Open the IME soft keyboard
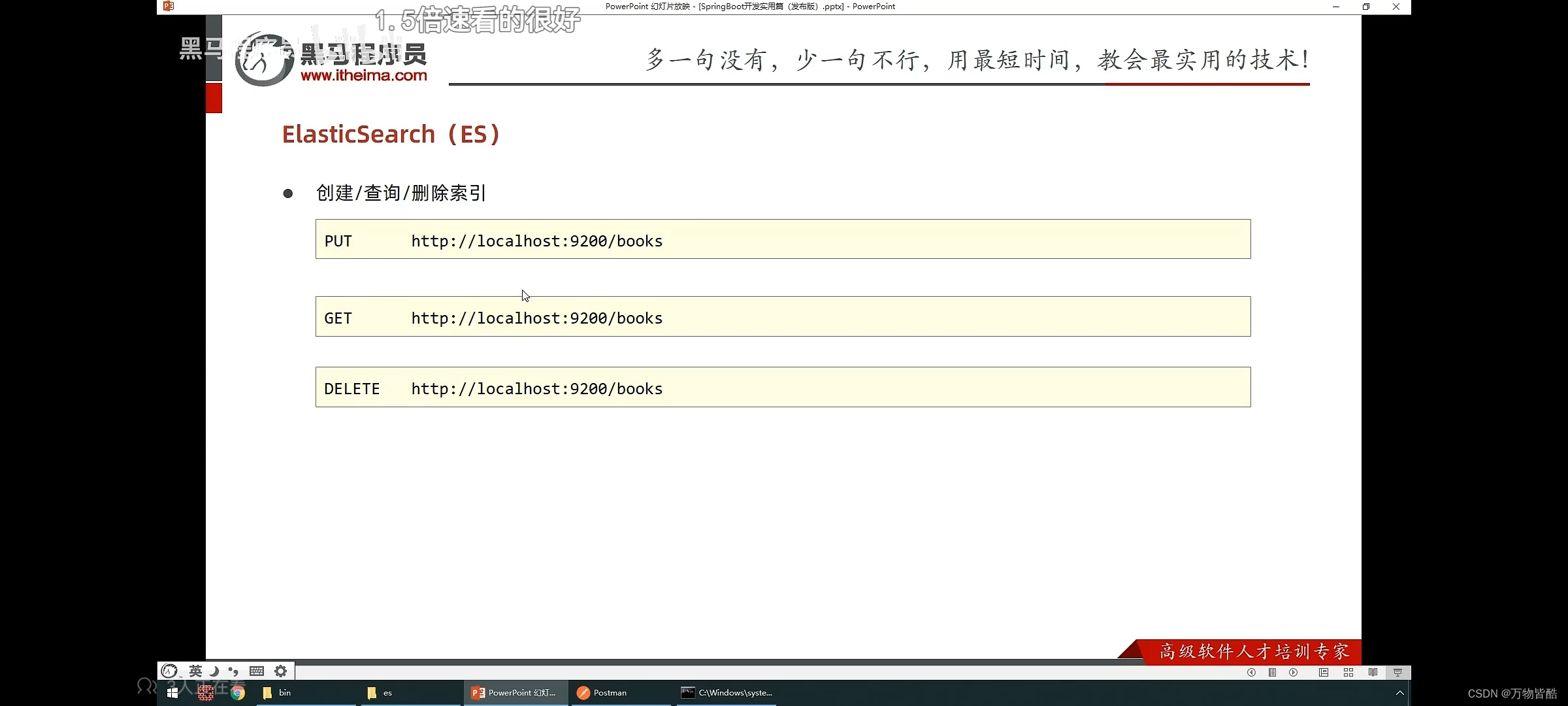Screen dimensions: 1568x706 point(257,671)
